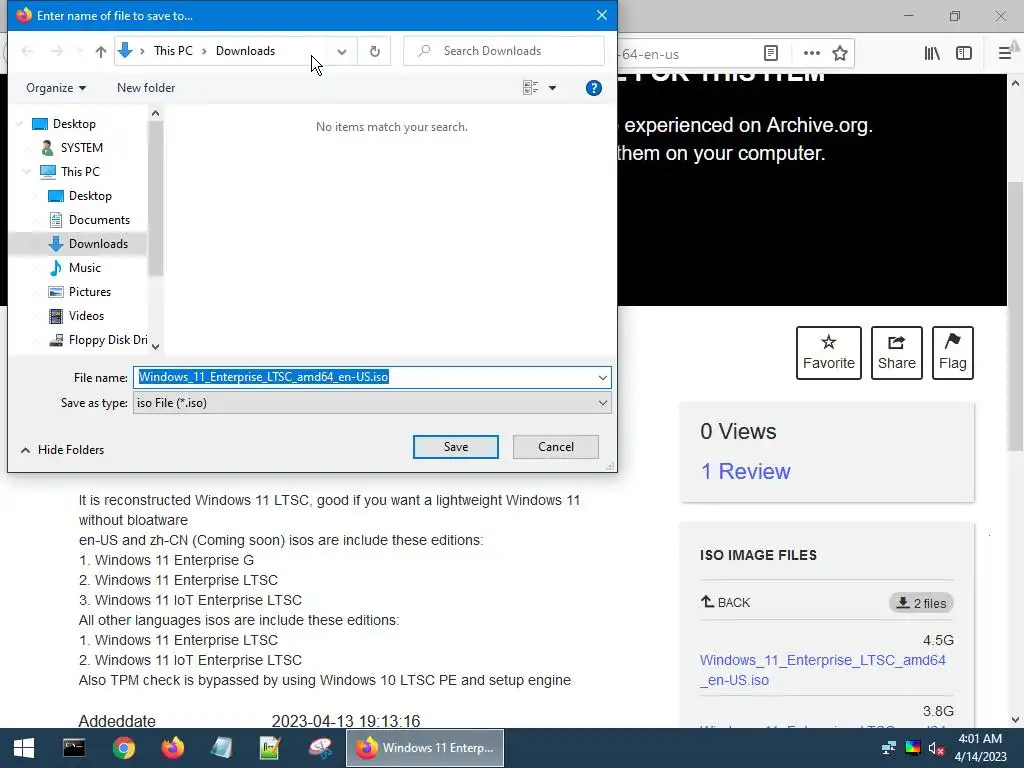Select SYSTEM user in folder tree
This screenshot has height=768, width=1024.
click(x=81, y=148)
